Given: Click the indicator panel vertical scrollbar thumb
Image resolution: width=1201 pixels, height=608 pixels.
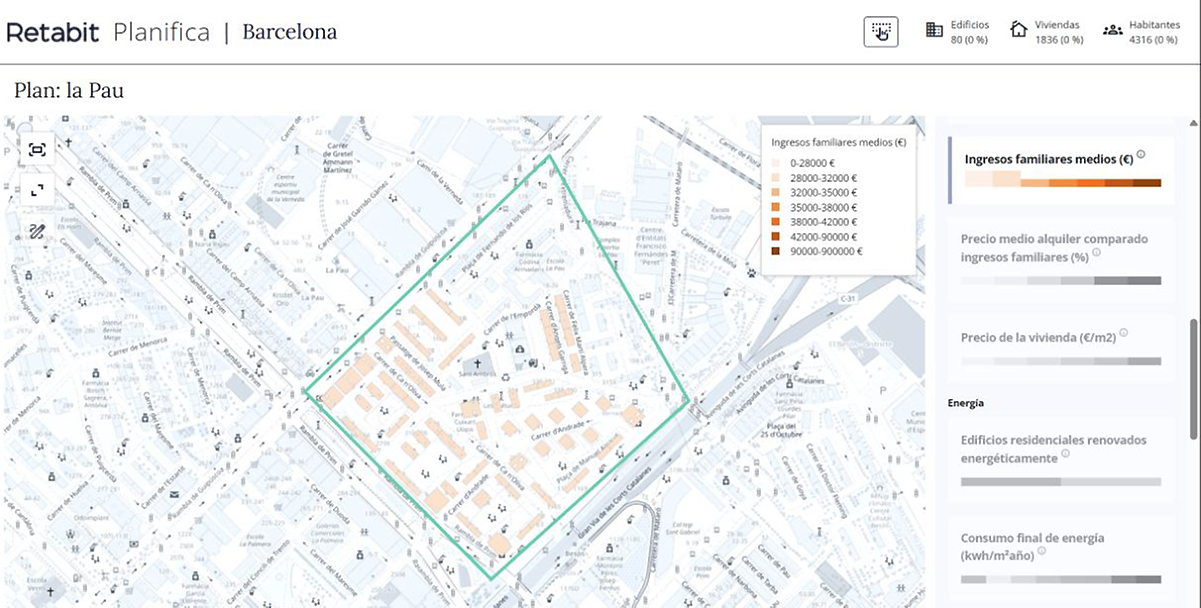Looking at the screenshot, I should (1192, 378).
